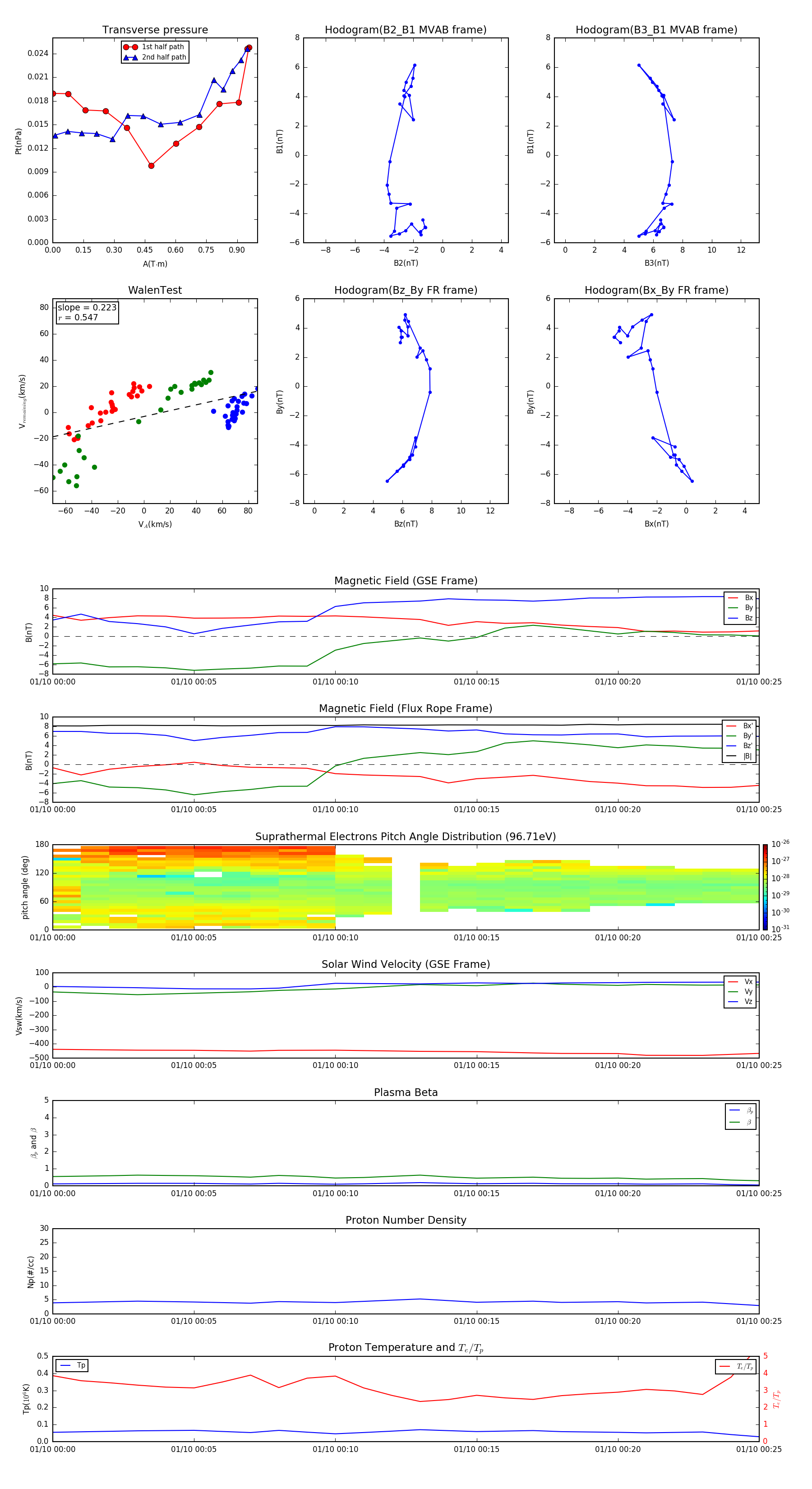Click the pitch angle colorbar scale

765,887
